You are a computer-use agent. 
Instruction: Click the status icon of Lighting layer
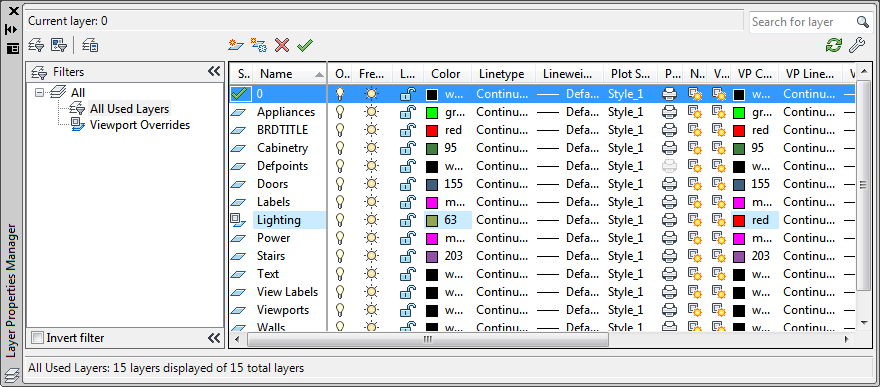click(239, 220)
